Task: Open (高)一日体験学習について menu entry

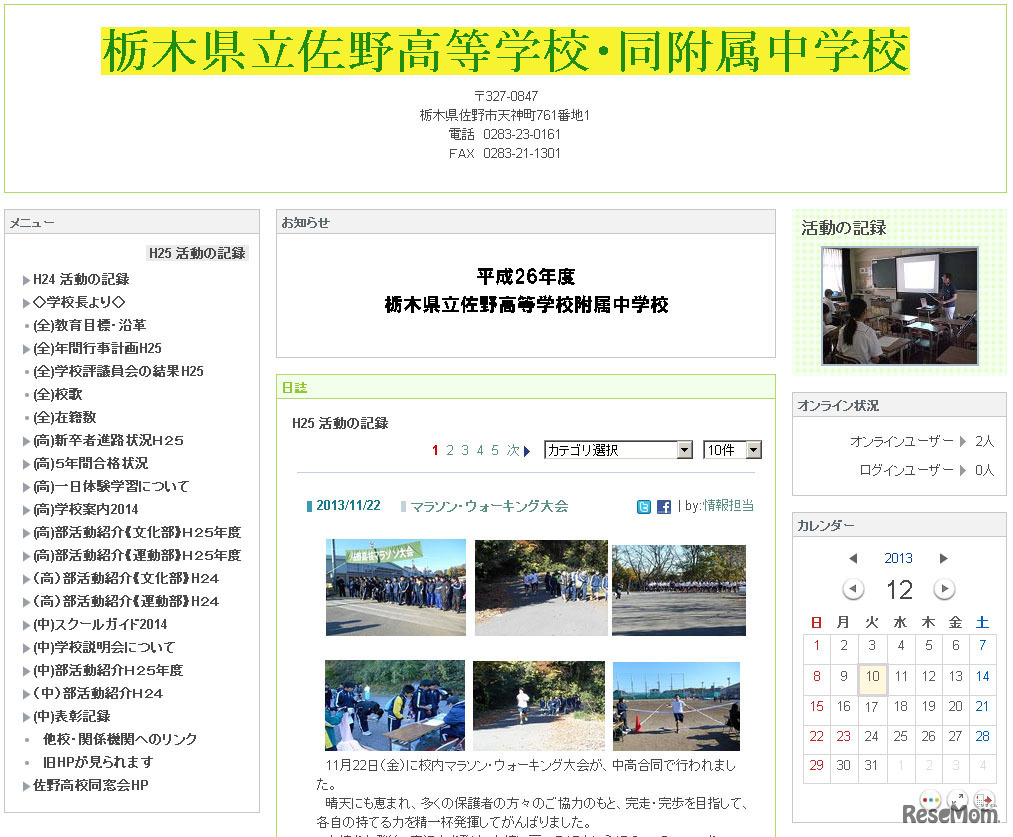Action: click(111, 486)
